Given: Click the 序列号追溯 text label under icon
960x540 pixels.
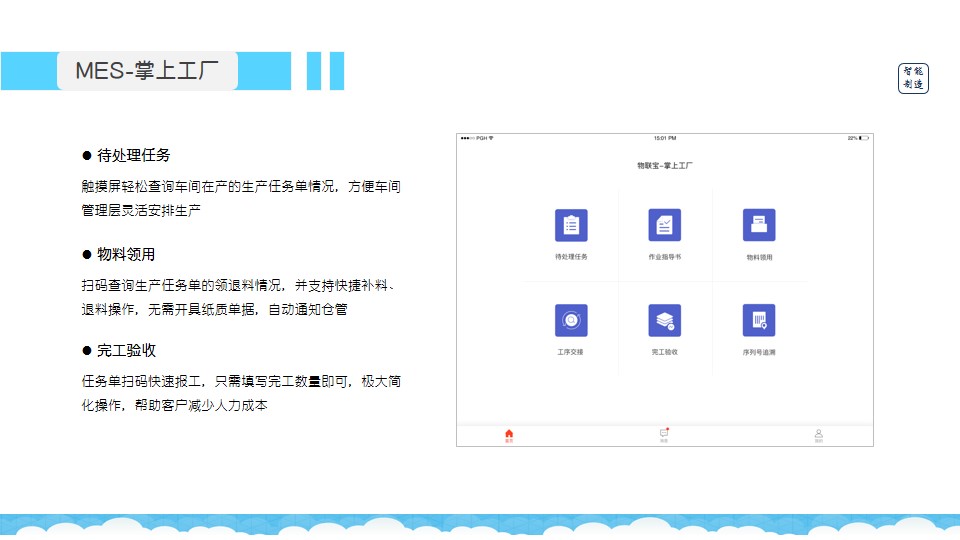Looking at the screenshot, I should (x=759, y=352).
